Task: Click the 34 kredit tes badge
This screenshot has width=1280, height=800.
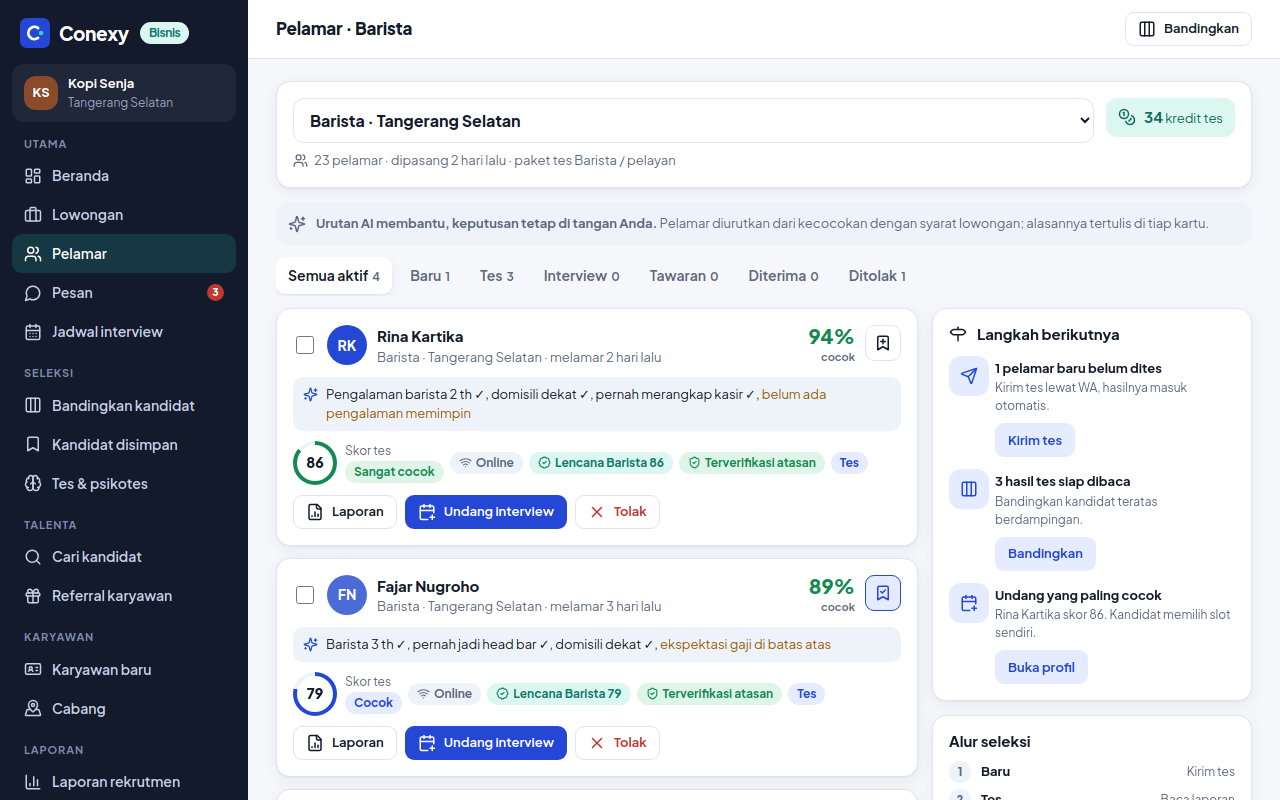Action: point(1171,118)
